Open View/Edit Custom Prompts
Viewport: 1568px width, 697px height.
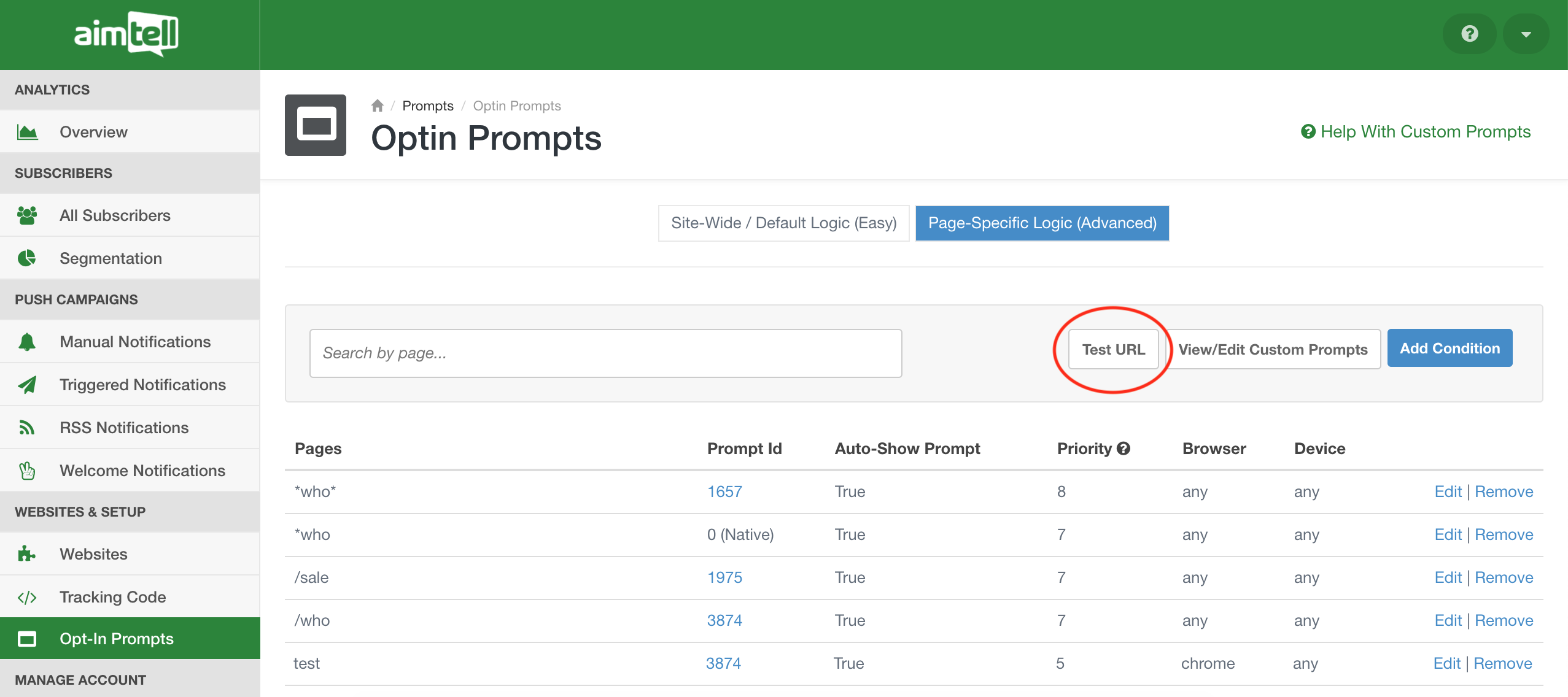(x=1273, y=349)
